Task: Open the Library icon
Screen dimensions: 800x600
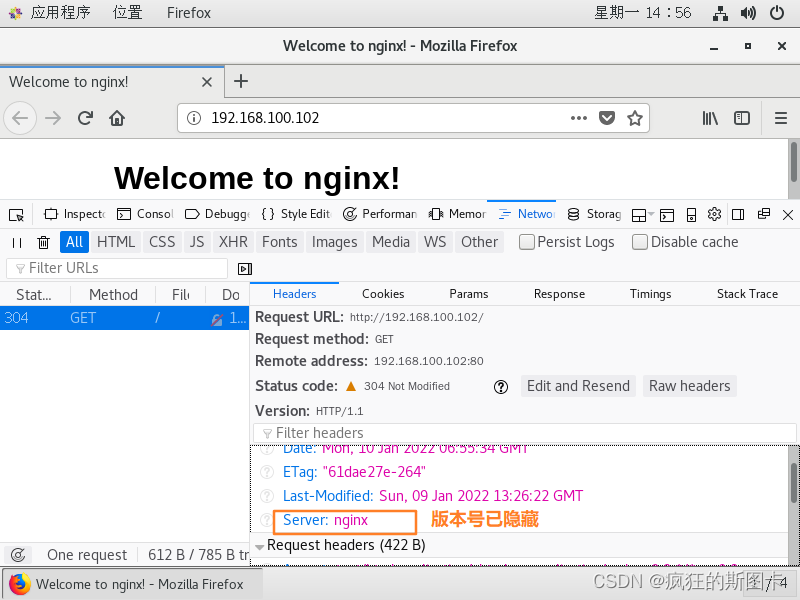Action: 710,118
